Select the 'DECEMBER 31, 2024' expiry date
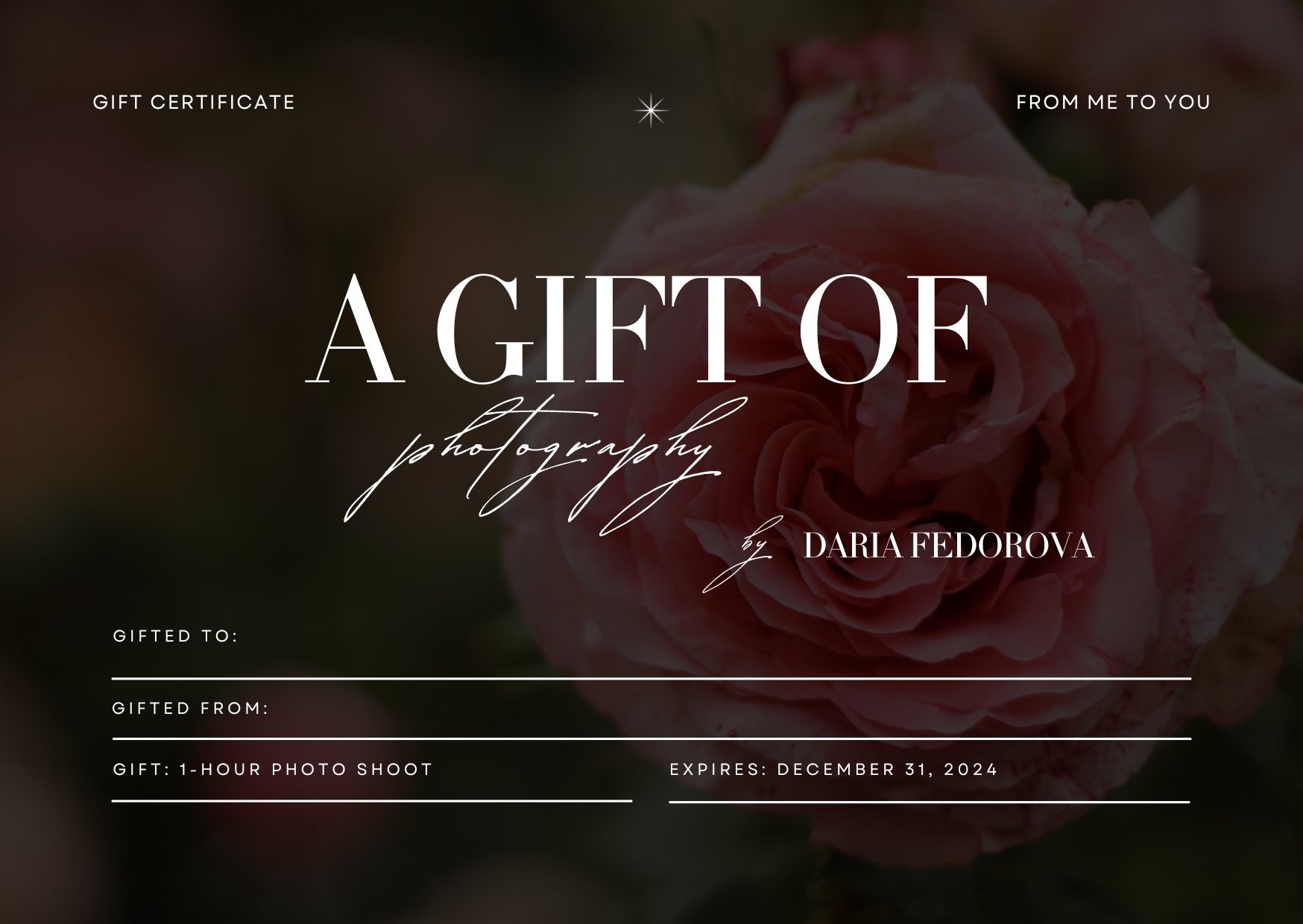The height and width of the screenshot is (924, 1303). (x=887, y=769)
